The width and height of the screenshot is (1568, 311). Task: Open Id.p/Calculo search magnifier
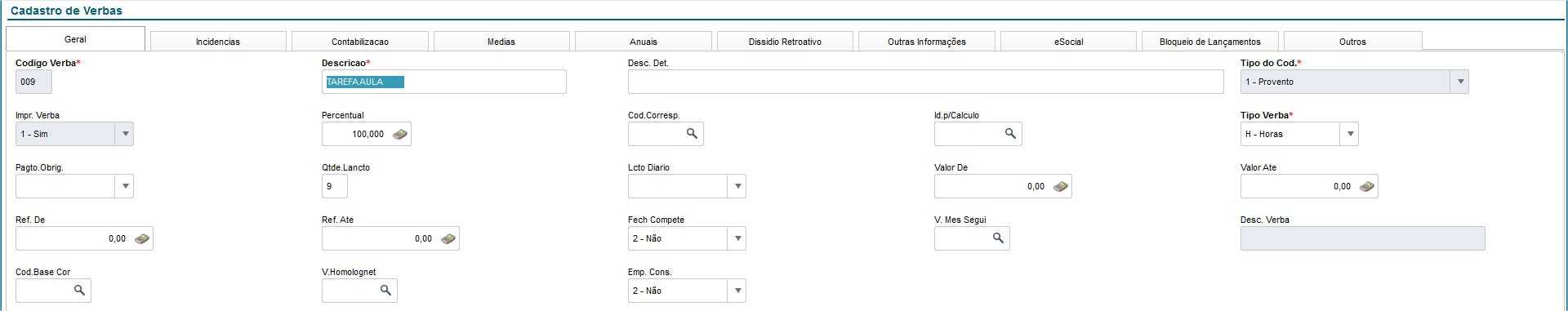pos(1010,134)
